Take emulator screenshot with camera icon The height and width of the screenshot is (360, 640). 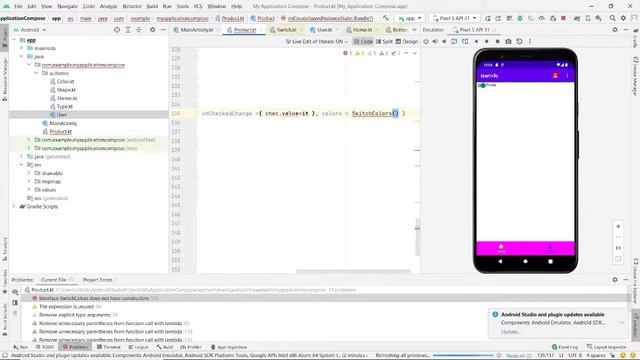tap(508, 42)
